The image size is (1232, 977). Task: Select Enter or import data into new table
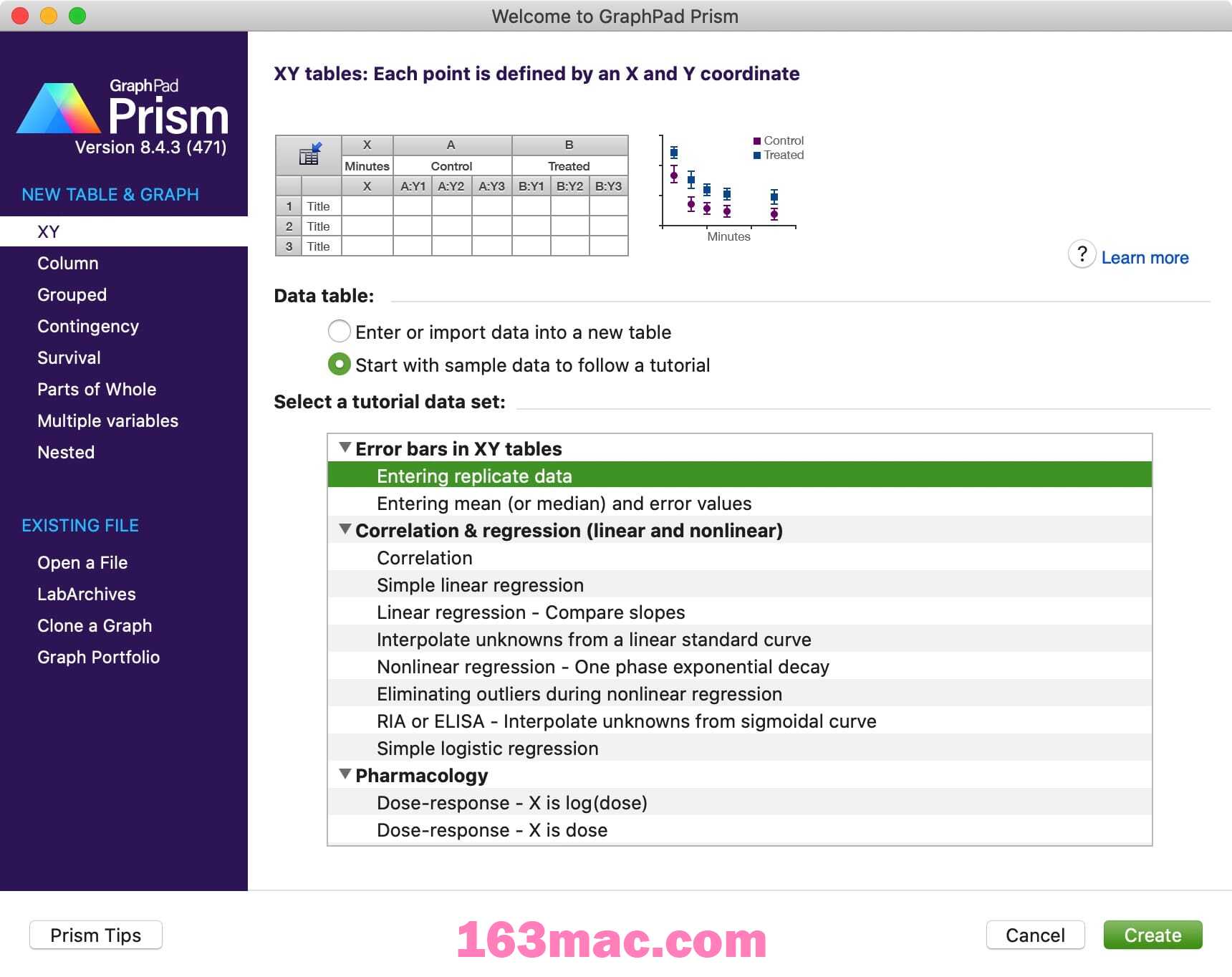[339, 332]
